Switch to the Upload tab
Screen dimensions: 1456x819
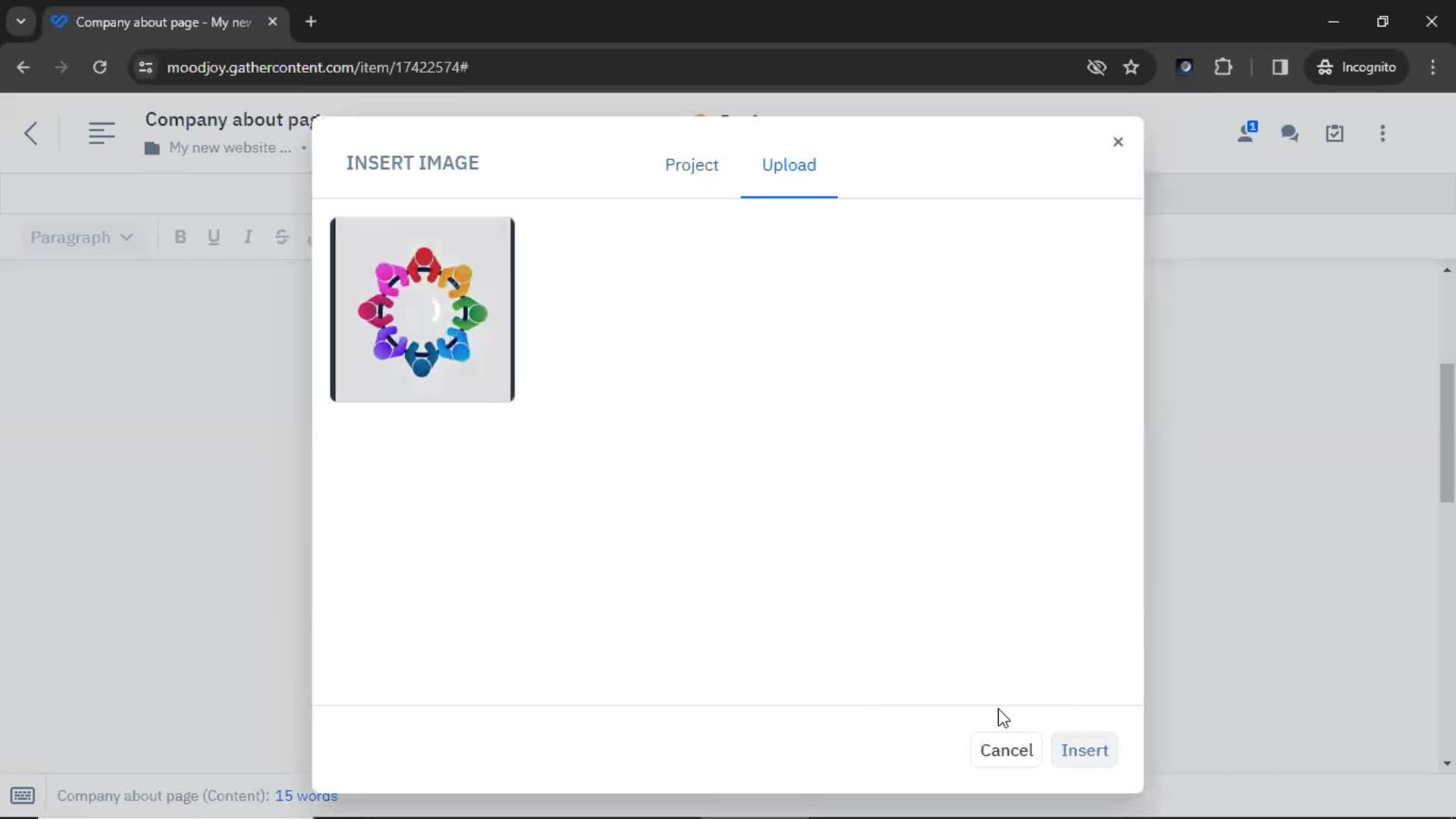click(789, 165)
